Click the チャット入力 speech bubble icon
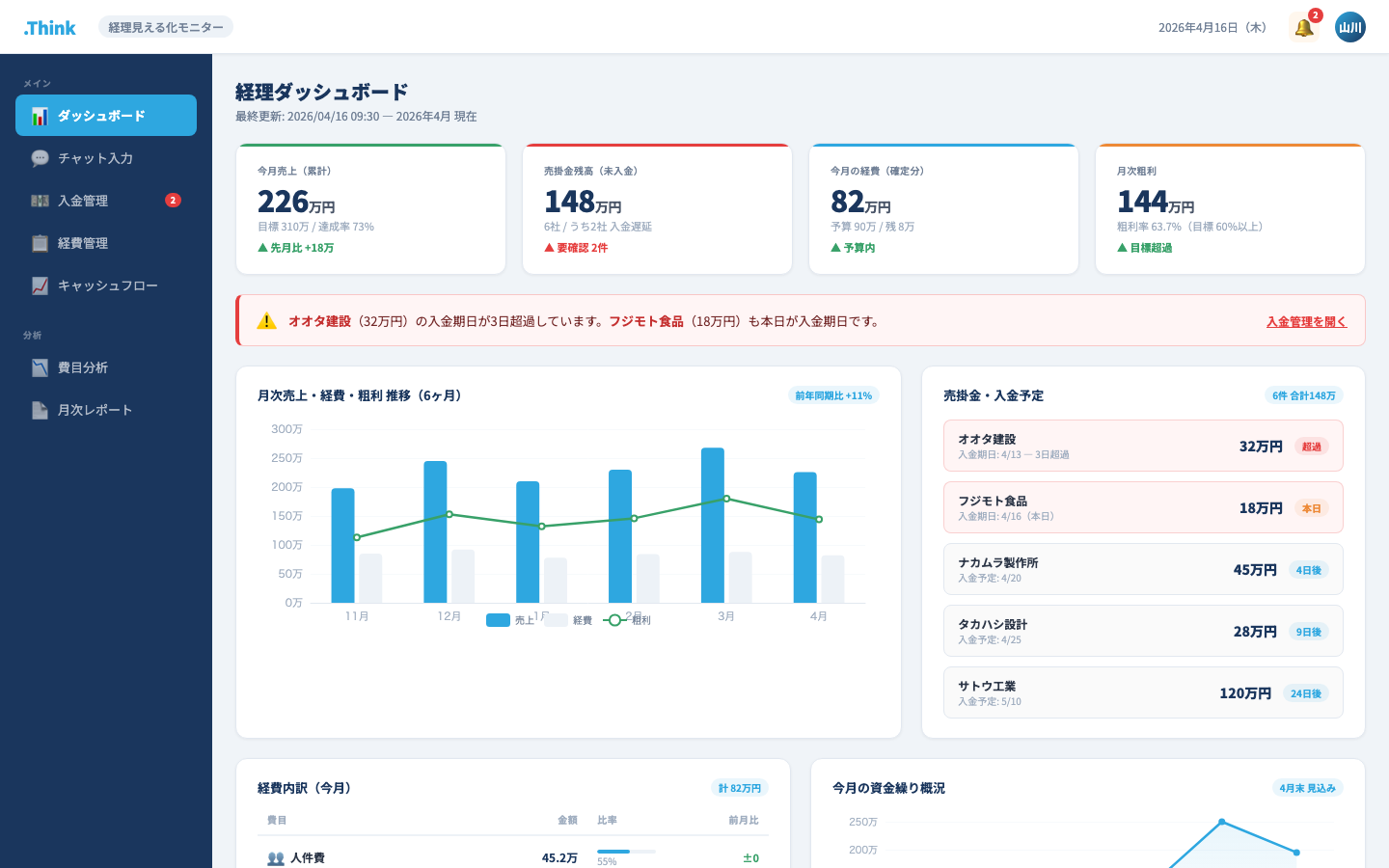The height and width of the screenshot is (868, 1389). pyautogui.click(x=40, y=158)
